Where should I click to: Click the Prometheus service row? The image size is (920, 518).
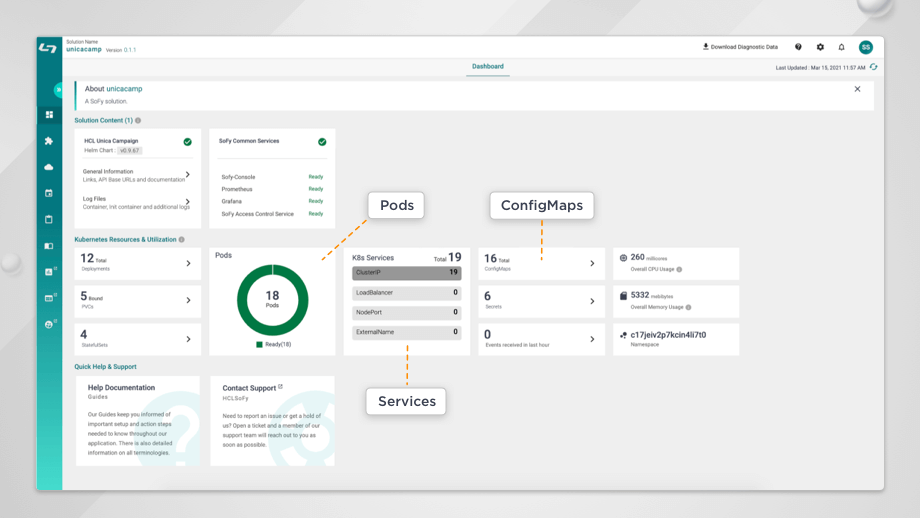pos(272,189)
